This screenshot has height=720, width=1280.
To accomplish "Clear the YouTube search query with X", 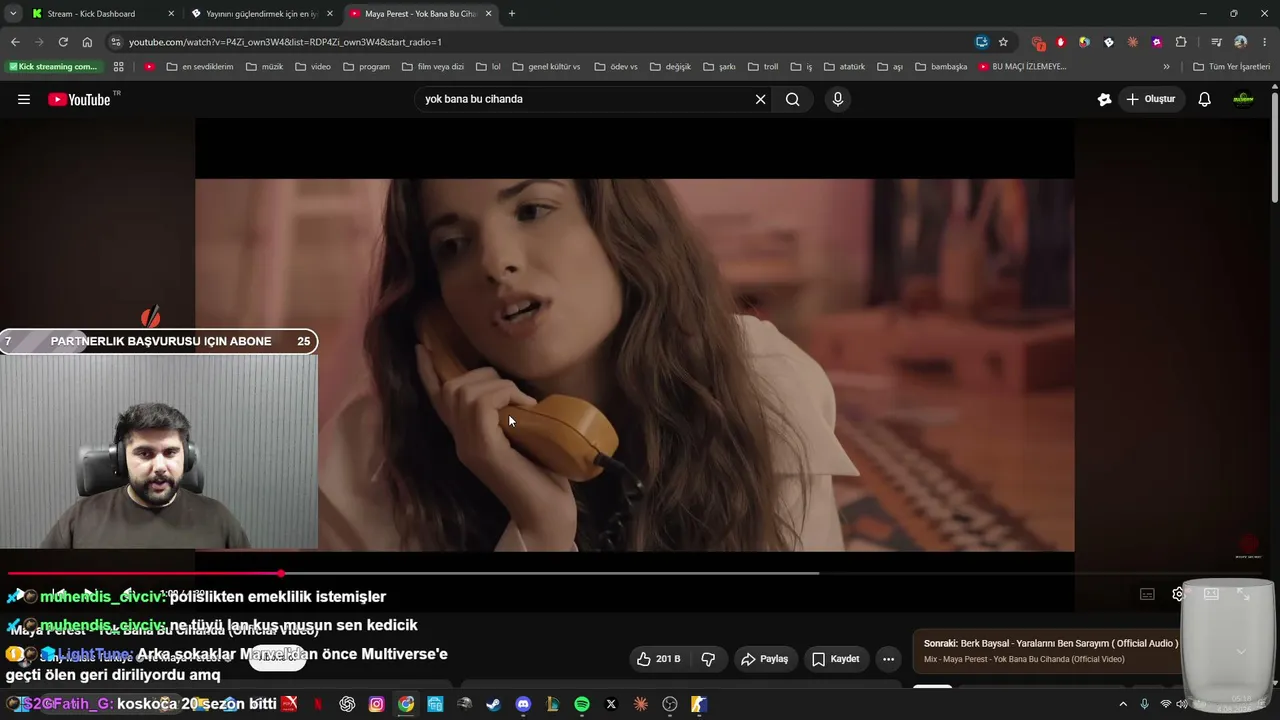I will [x=760, y=99].
